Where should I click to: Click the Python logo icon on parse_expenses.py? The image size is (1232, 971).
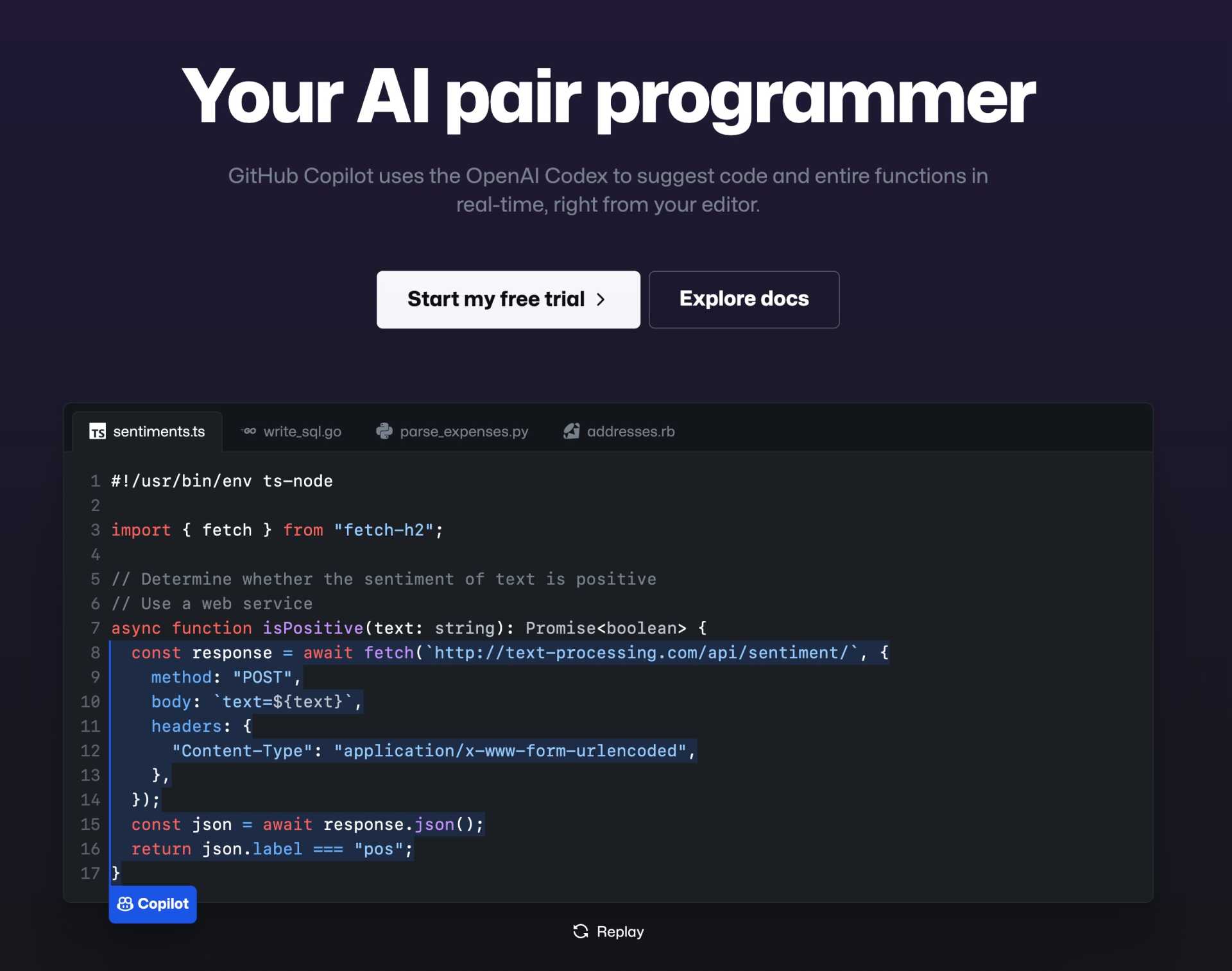coord(384,431)
